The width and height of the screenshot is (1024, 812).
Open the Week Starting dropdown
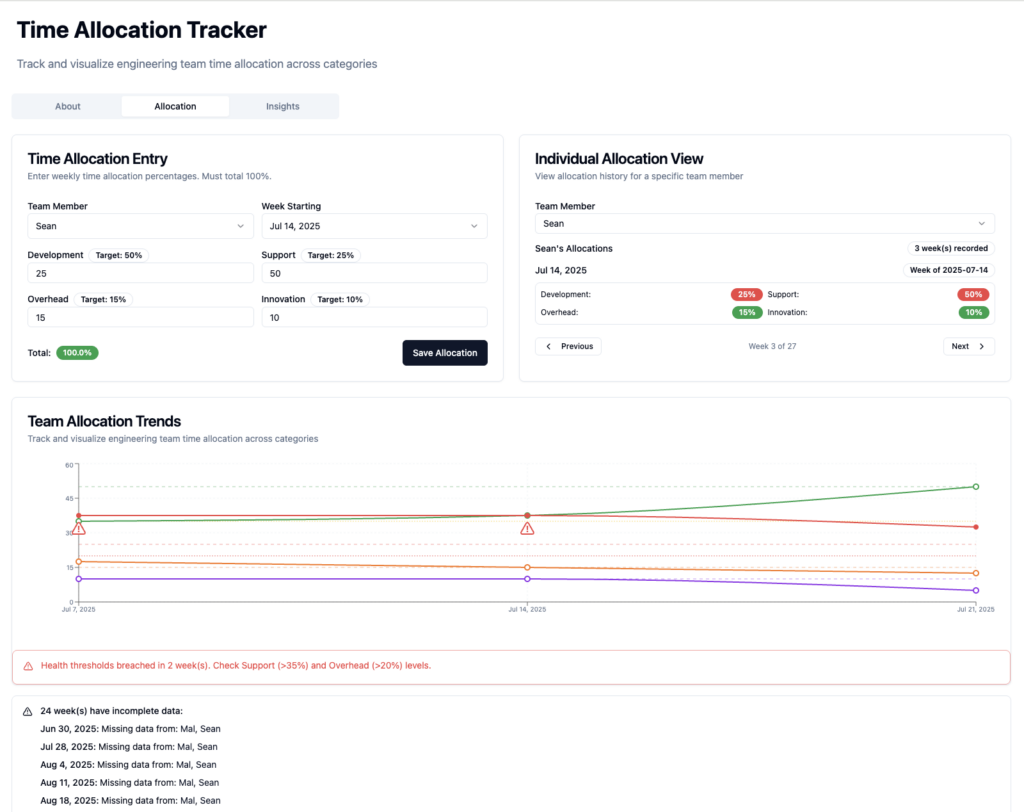tap(374, 226)
